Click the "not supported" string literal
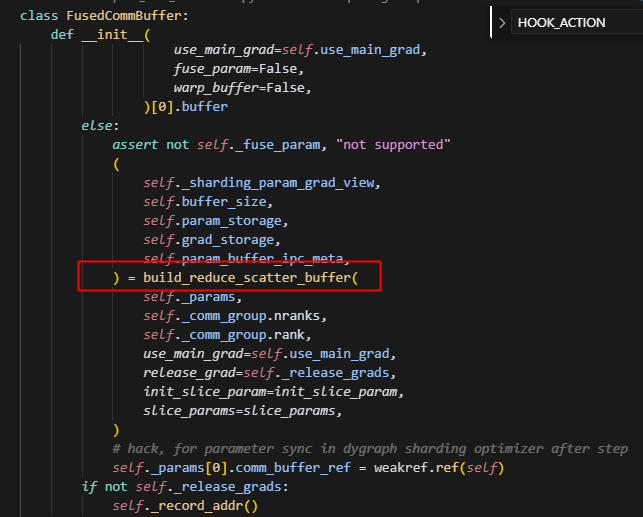 click(x=395, y=145)
